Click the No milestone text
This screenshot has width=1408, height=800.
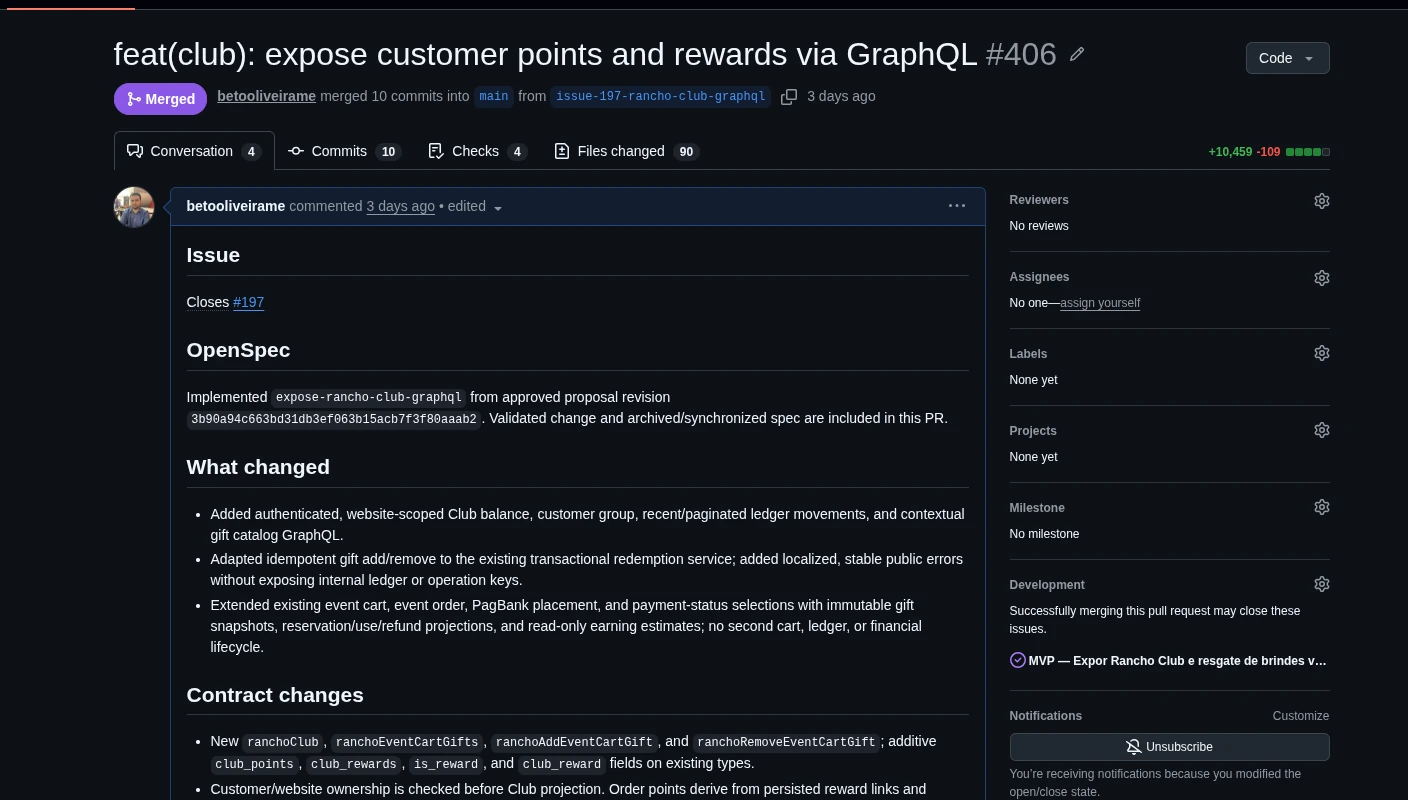(x=1044, y=534)
